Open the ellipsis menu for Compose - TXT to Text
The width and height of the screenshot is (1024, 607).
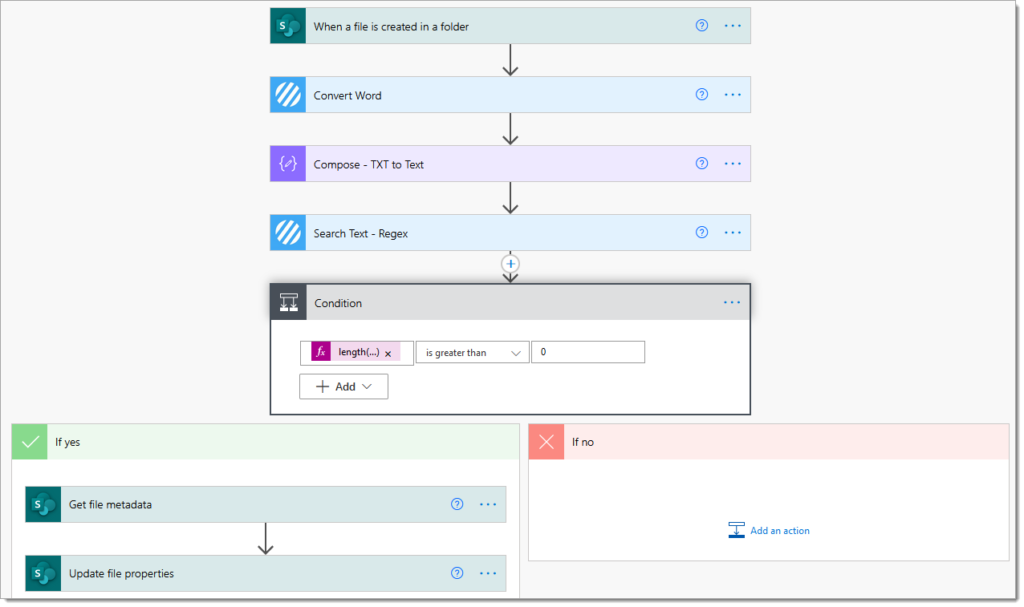click(733, 163)
